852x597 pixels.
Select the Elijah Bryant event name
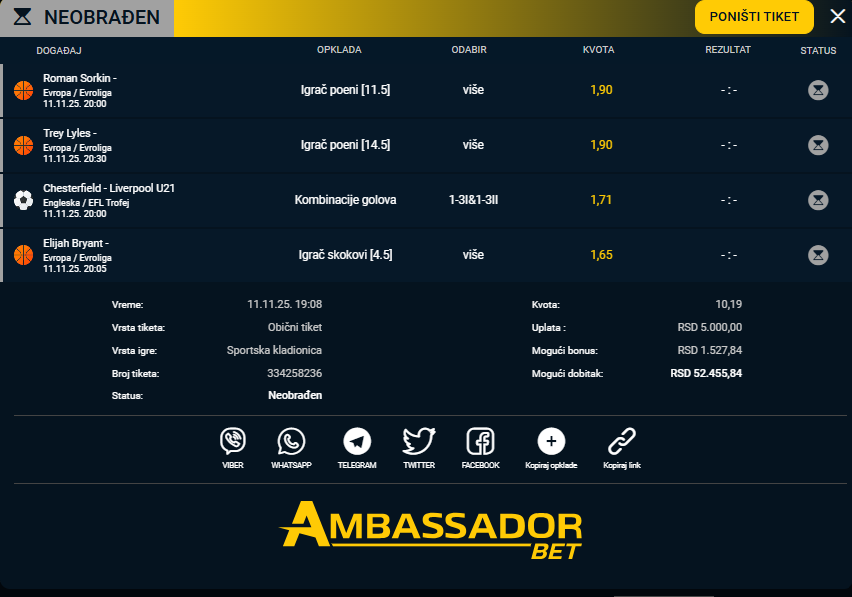click(x=76, y=243)
